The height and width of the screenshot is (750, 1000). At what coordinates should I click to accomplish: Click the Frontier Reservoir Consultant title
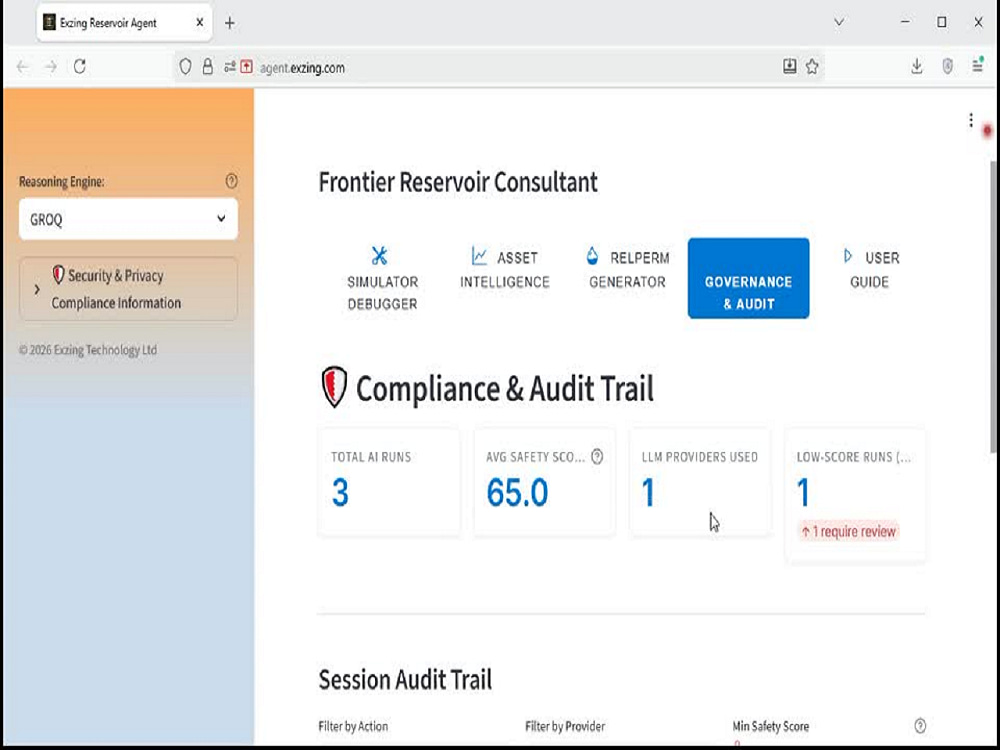coord(458,182)
